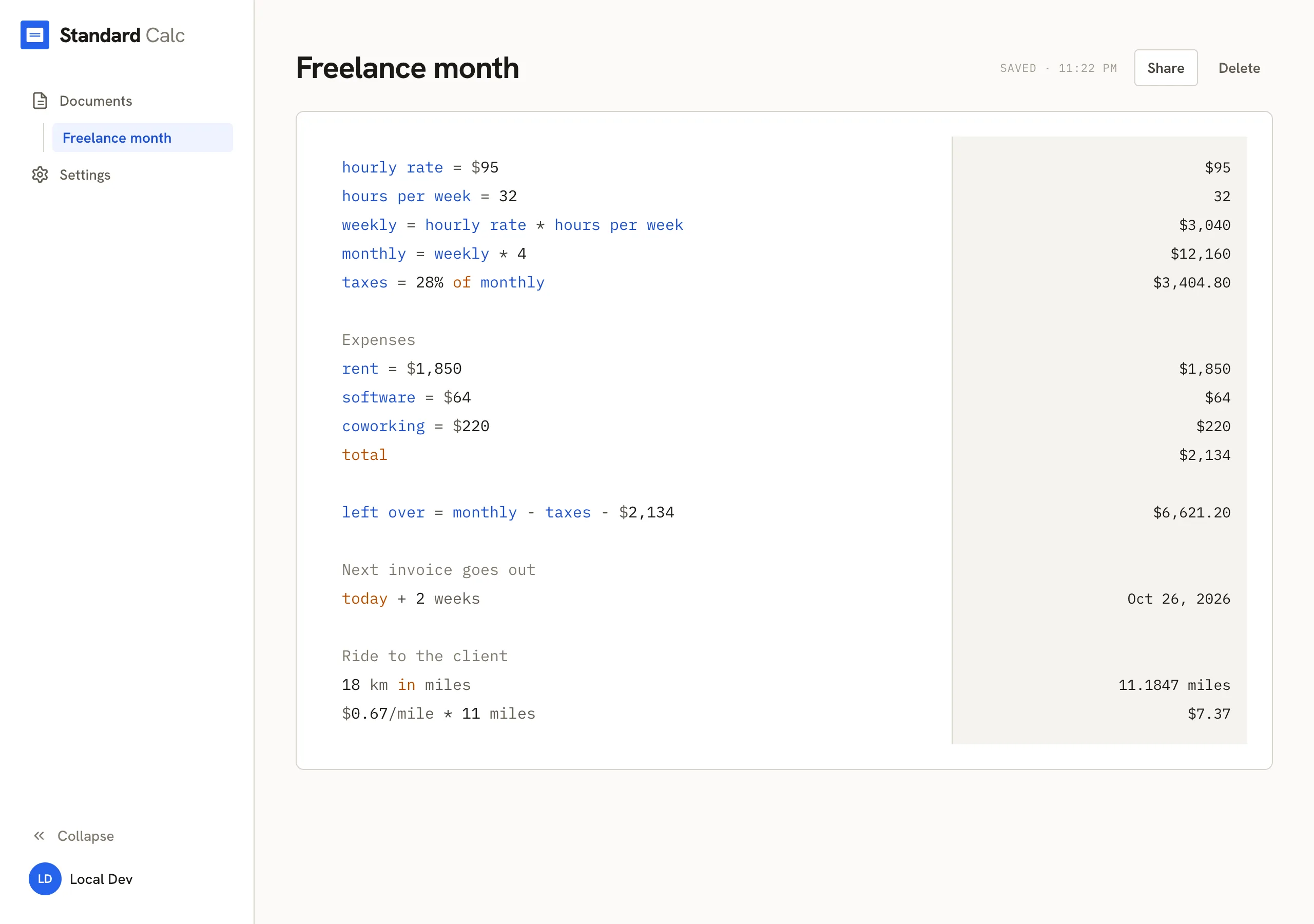Screen dimensions: 1314x924
Task: Click the 'weekly = hourly rate * hours per week' line
Action: click(512, 225)
